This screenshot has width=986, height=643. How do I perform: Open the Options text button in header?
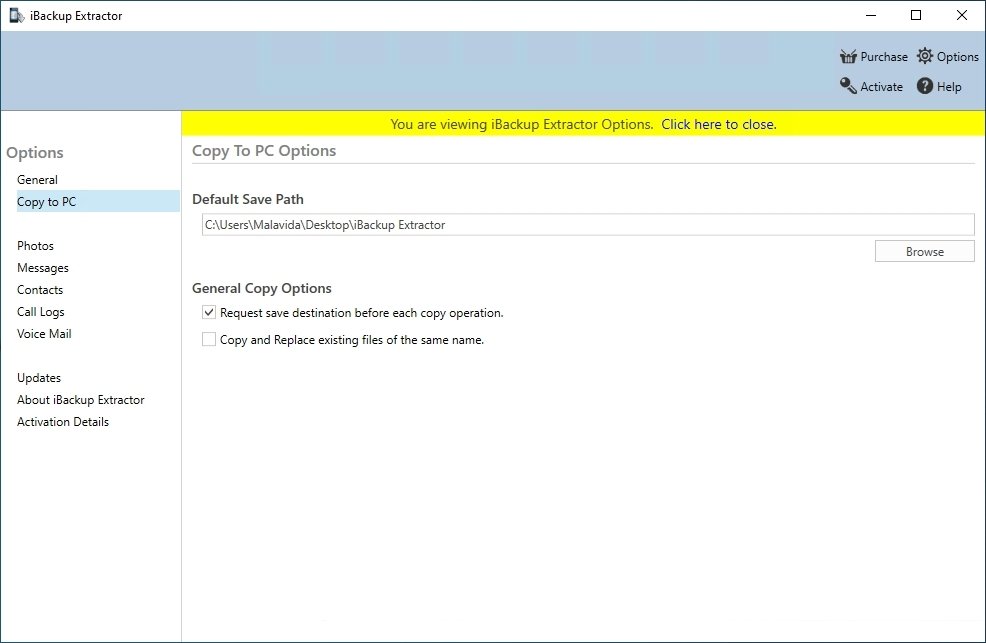[x=958, y=57]
